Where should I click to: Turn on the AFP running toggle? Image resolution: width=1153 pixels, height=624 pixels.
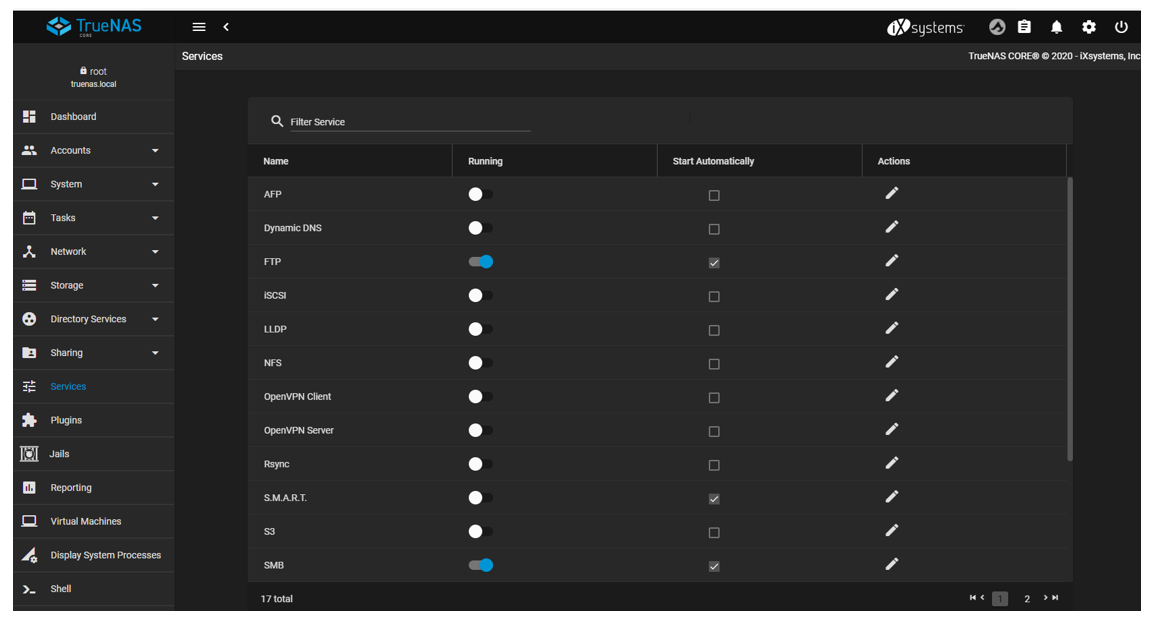pyautogui.click(x=480, y=194)
